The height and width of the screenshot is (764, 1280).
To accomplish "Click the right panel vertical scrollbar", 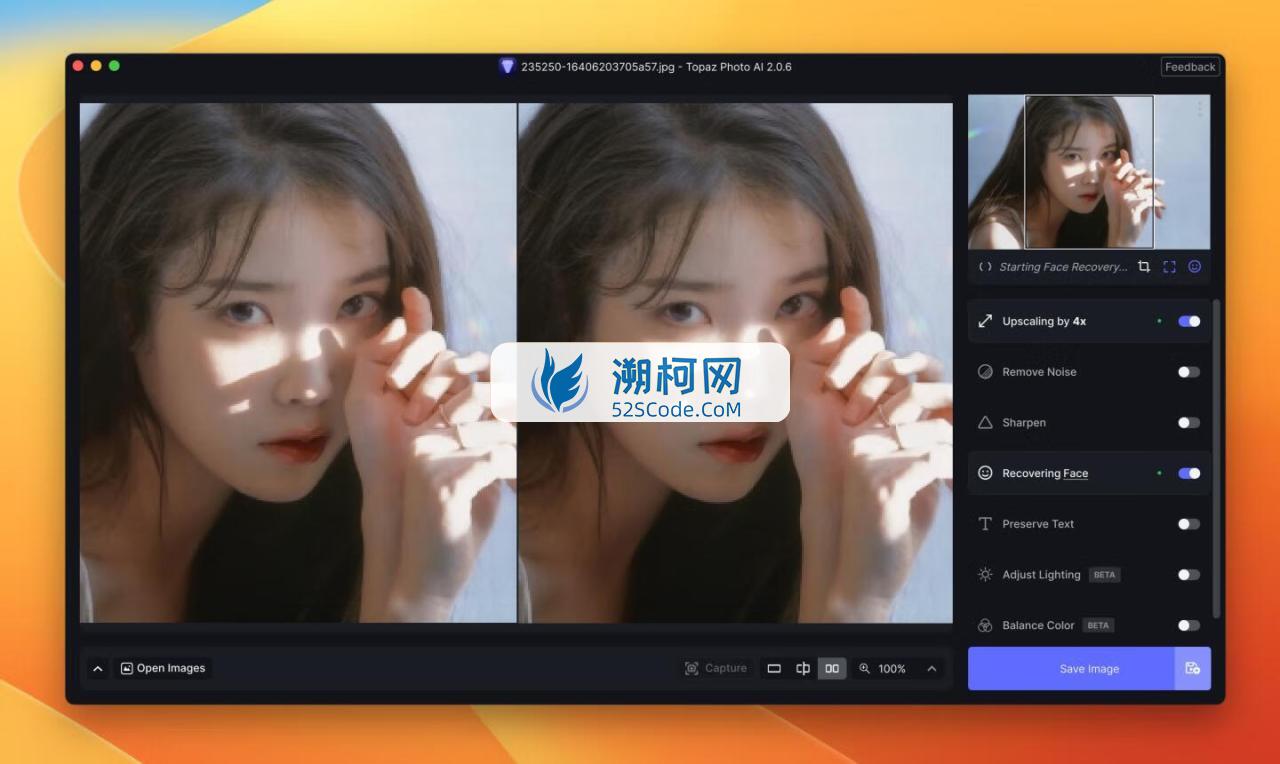I will (1216, 458).
